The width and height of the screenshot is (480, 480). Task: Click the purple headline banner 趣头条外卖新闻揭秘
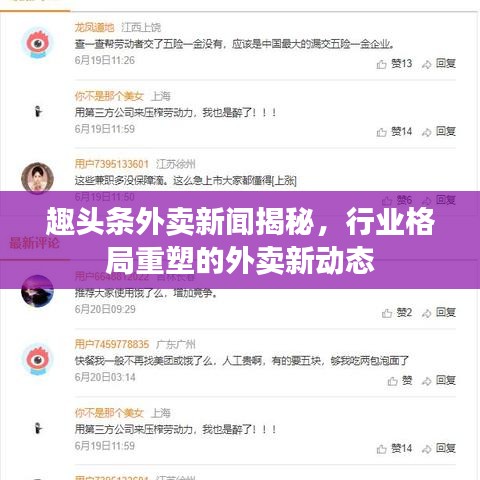click(x=240, y=240)
